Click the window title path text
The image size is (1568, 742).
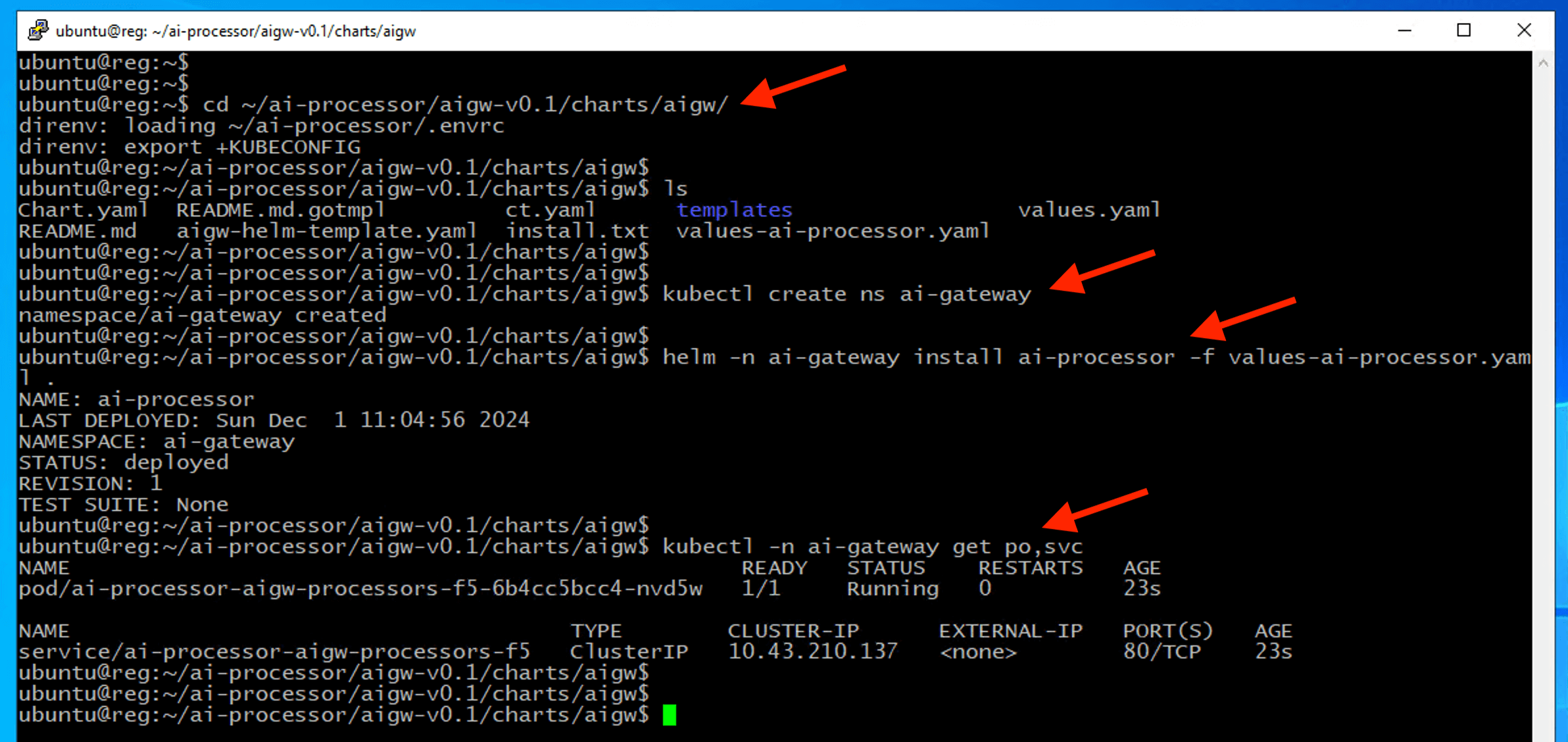click(235, 31)
